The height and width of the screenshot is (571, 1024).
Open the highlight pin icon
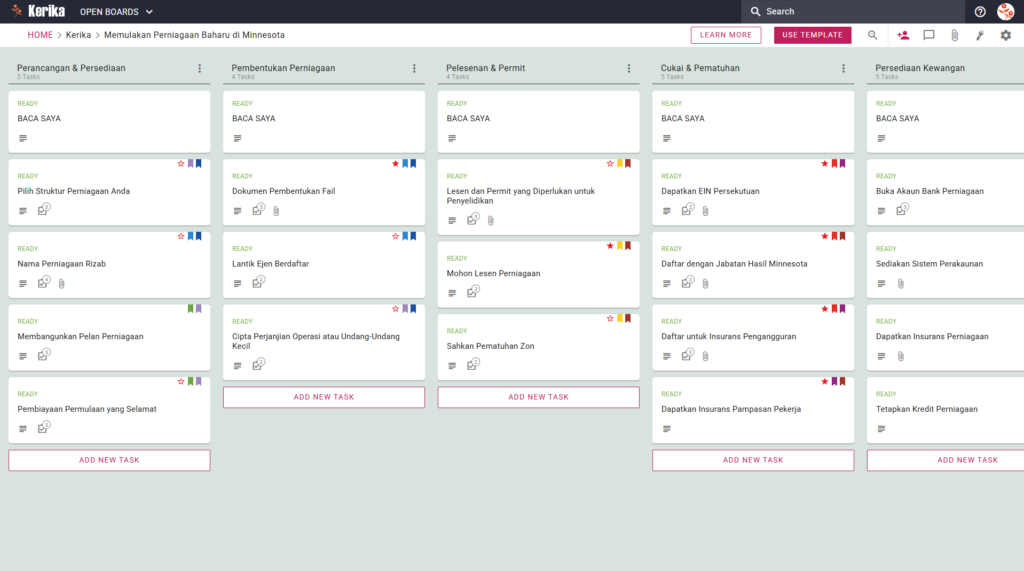(x=980, y=35)
